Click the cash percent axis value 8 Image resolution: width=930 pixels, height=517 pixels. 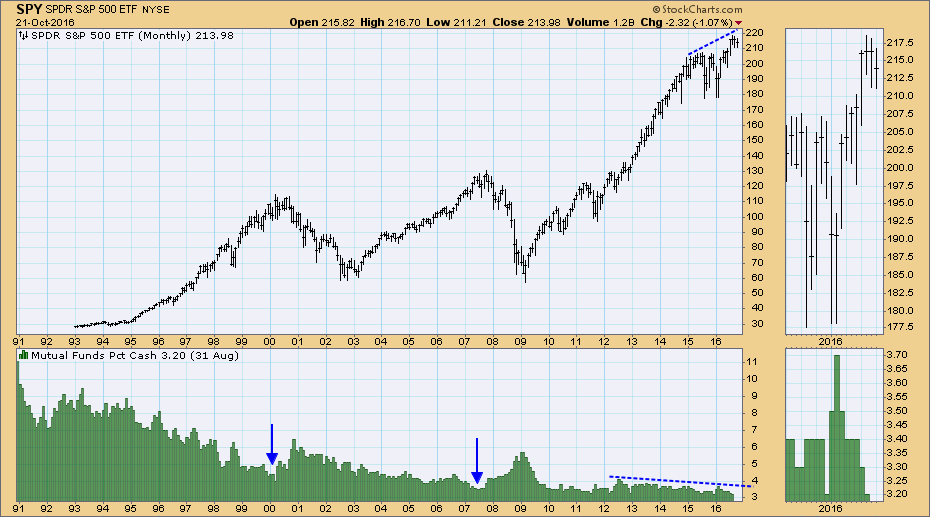752,413
